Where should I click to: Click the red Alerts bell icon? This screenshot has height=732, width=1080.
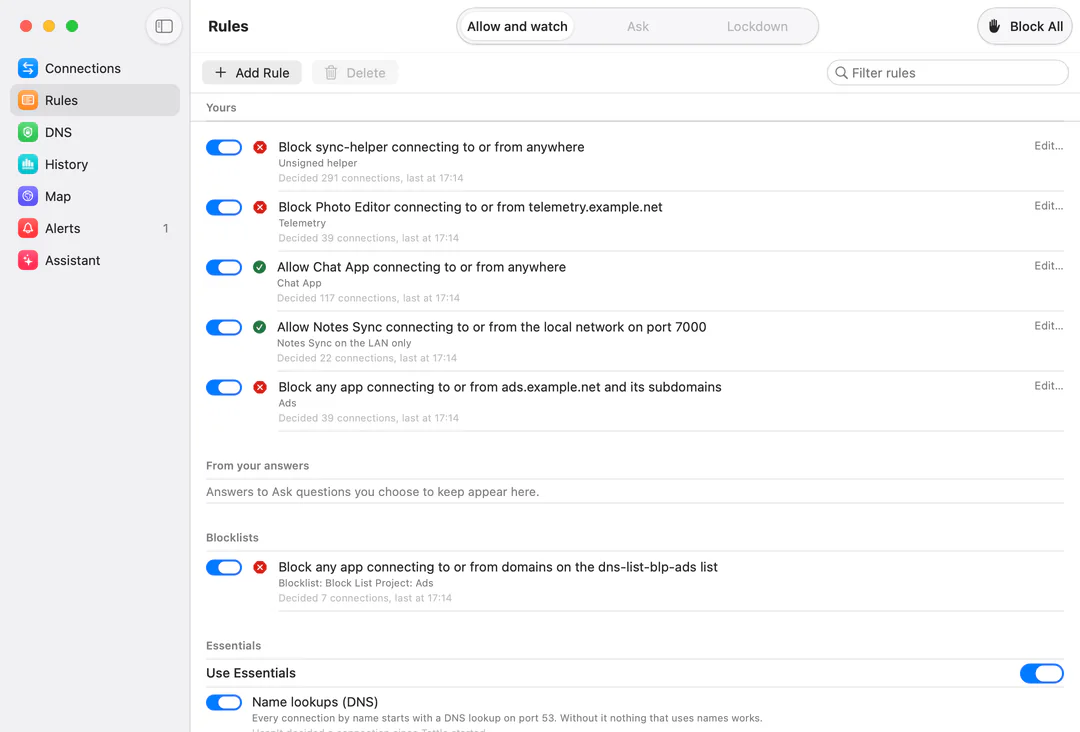28,229
